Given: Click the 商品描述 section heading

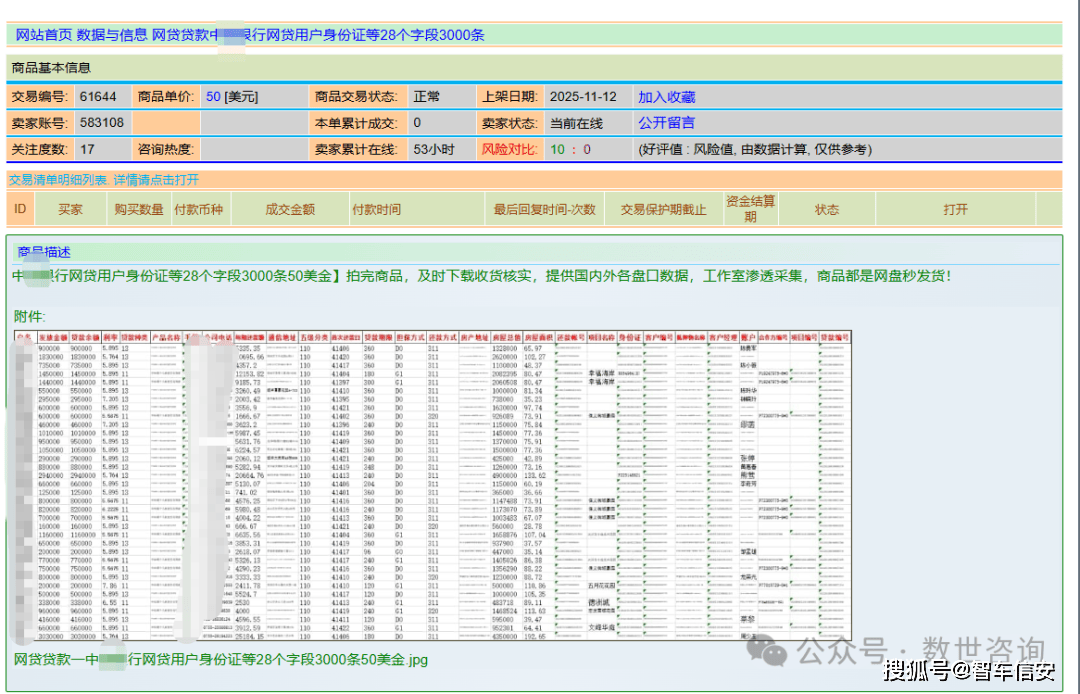Looking at the screenshot, I should 44,253.
